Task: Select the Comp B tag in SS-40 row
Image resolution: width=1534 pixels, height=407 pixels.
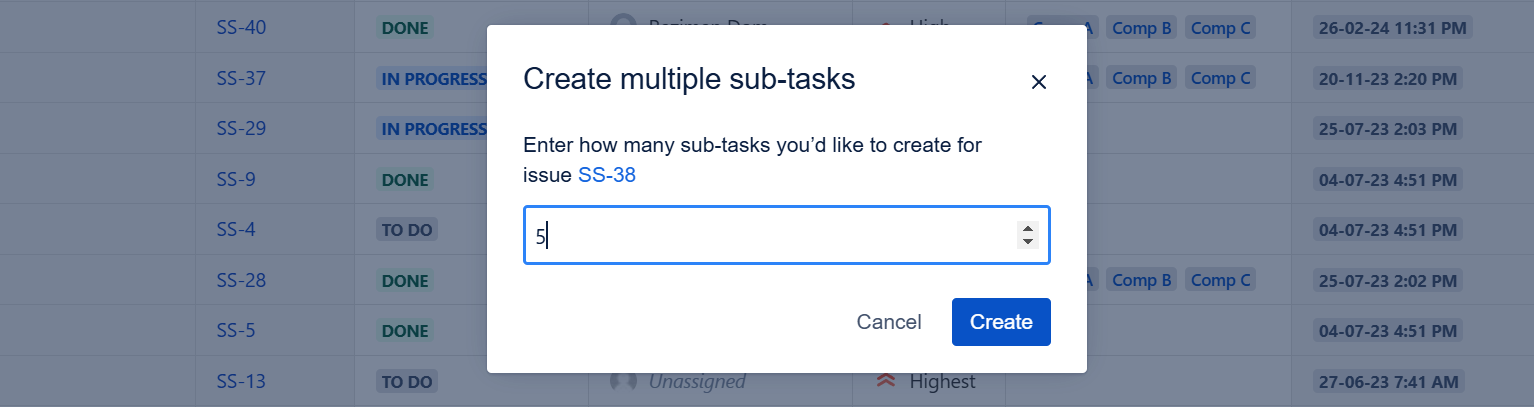Action: [x=1142, y=28]
